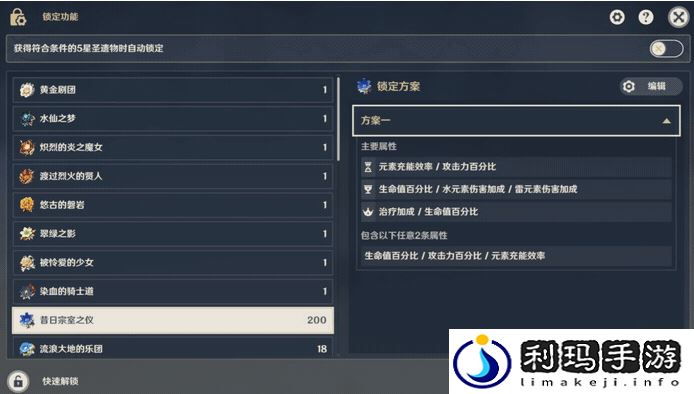The width and height of the screenshot is (694, 394).
Task: Click sub-stat condition row 生命值百分比
Action: click(x=516, y=255)
